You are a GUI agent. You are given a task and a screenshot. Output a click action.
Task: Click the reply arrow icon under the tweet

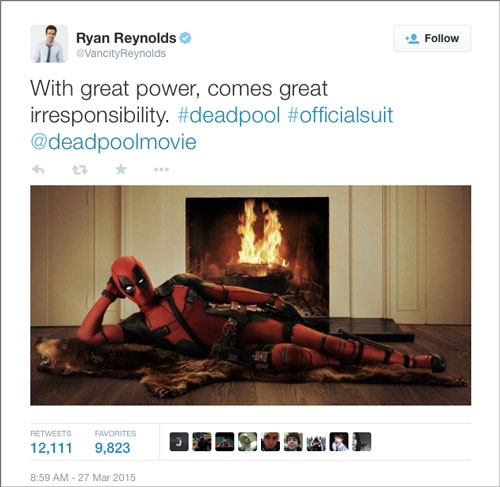tap(38, 170)
